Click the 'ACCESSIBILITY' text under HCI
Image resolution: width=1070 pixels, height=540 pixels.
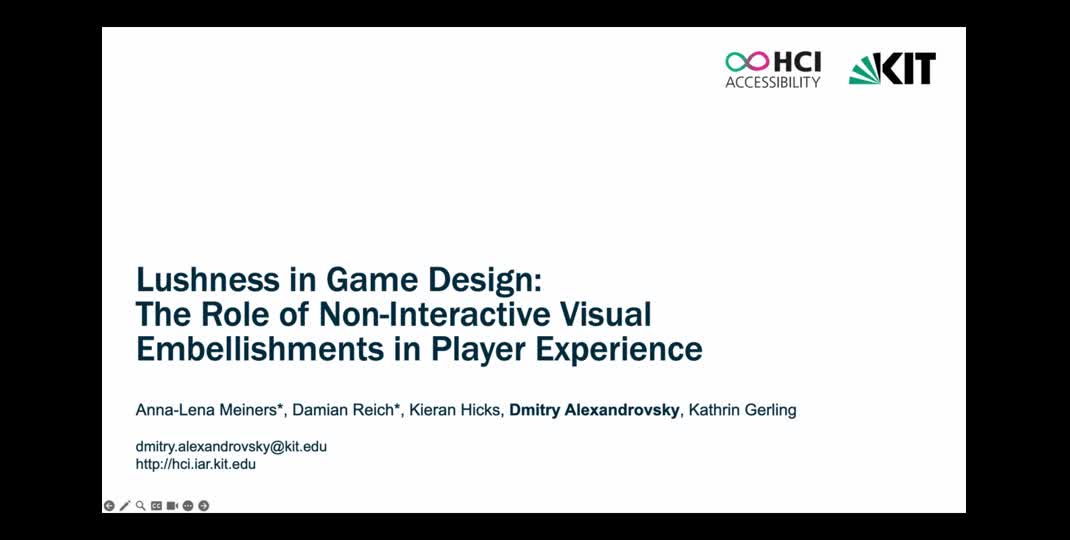click(772, 83)
